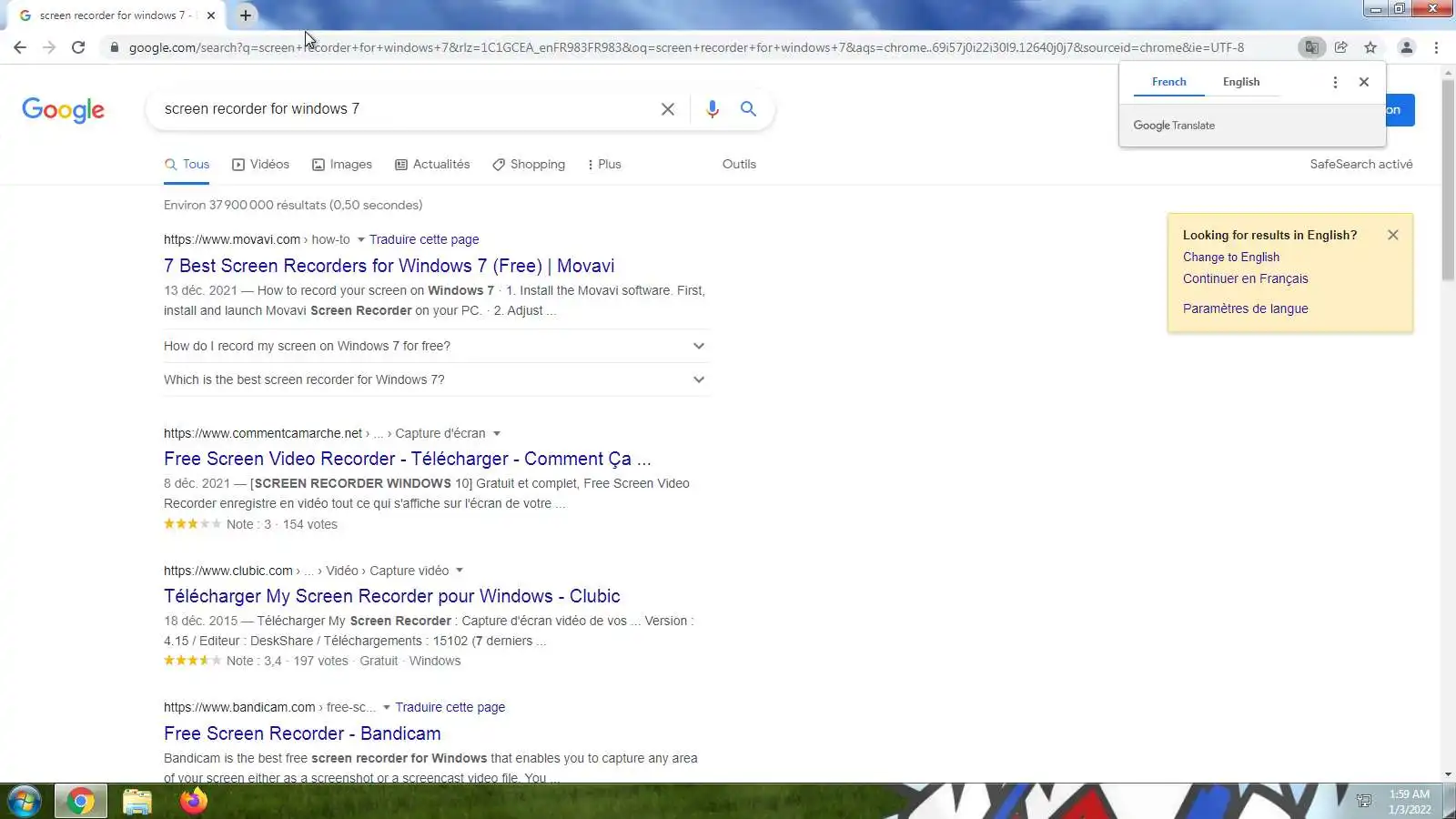1456x819 pixels.
Task: Switch to the Vidéos results tab
Action: point(260,165)
